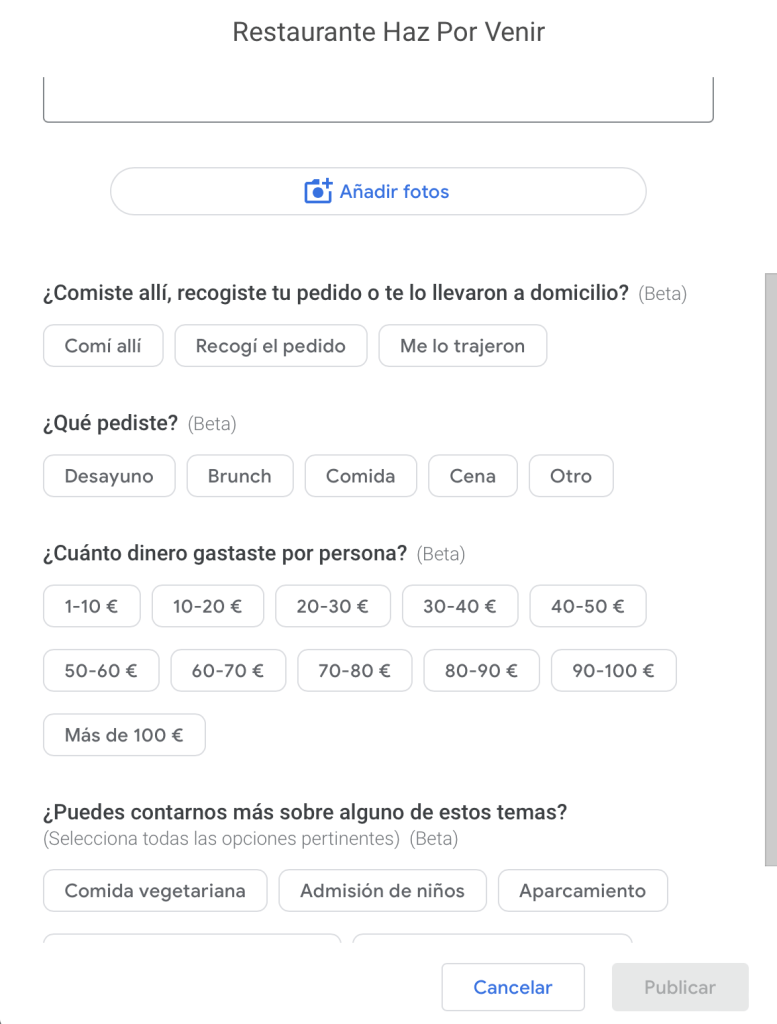Pick the 60-70 € price option
Viewport: 777px width, 1024px height.
(228, 670)
